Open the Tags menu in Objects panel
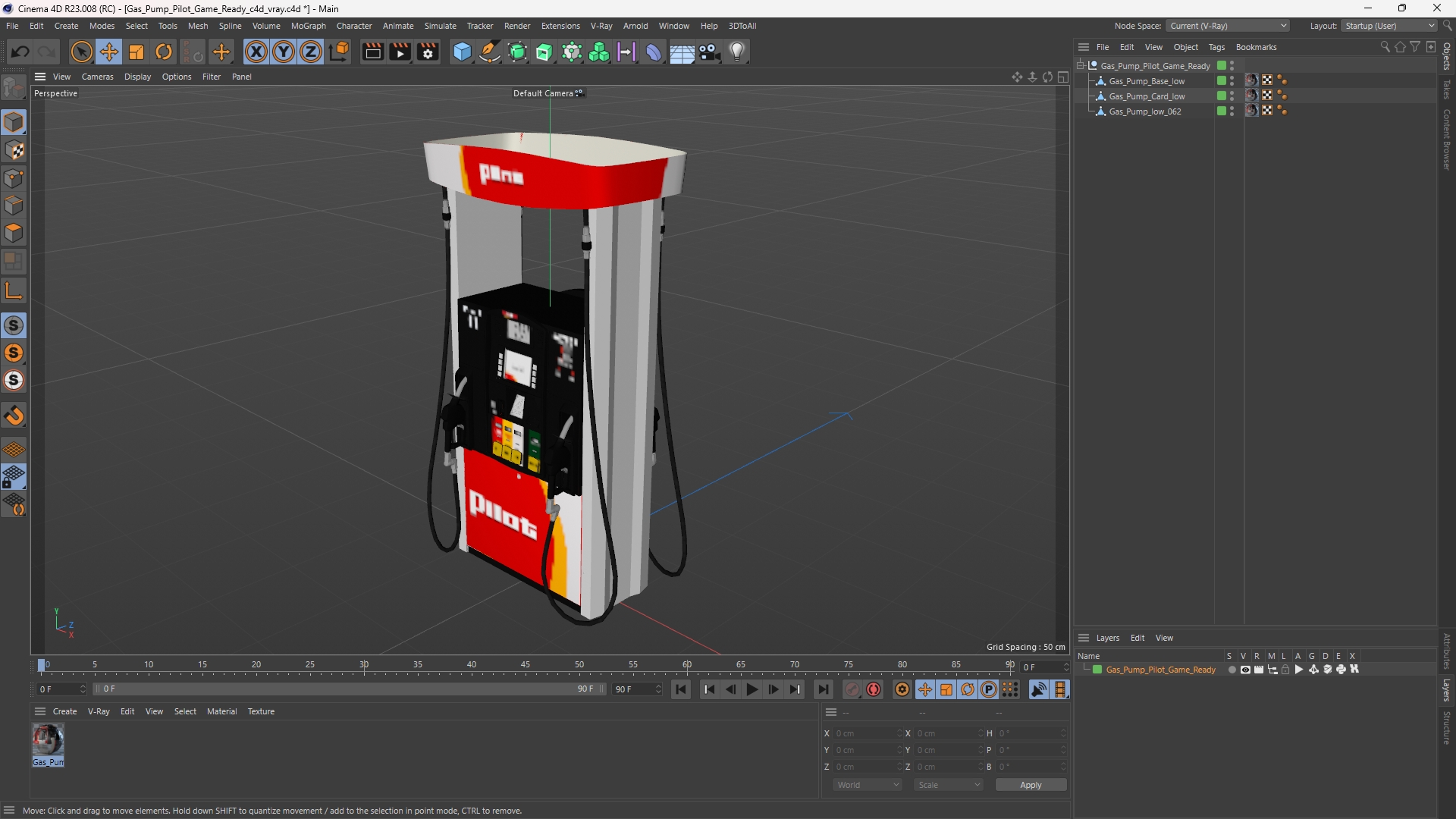This screenshot has width=1456, height=819. click(x=1216, y=47)
